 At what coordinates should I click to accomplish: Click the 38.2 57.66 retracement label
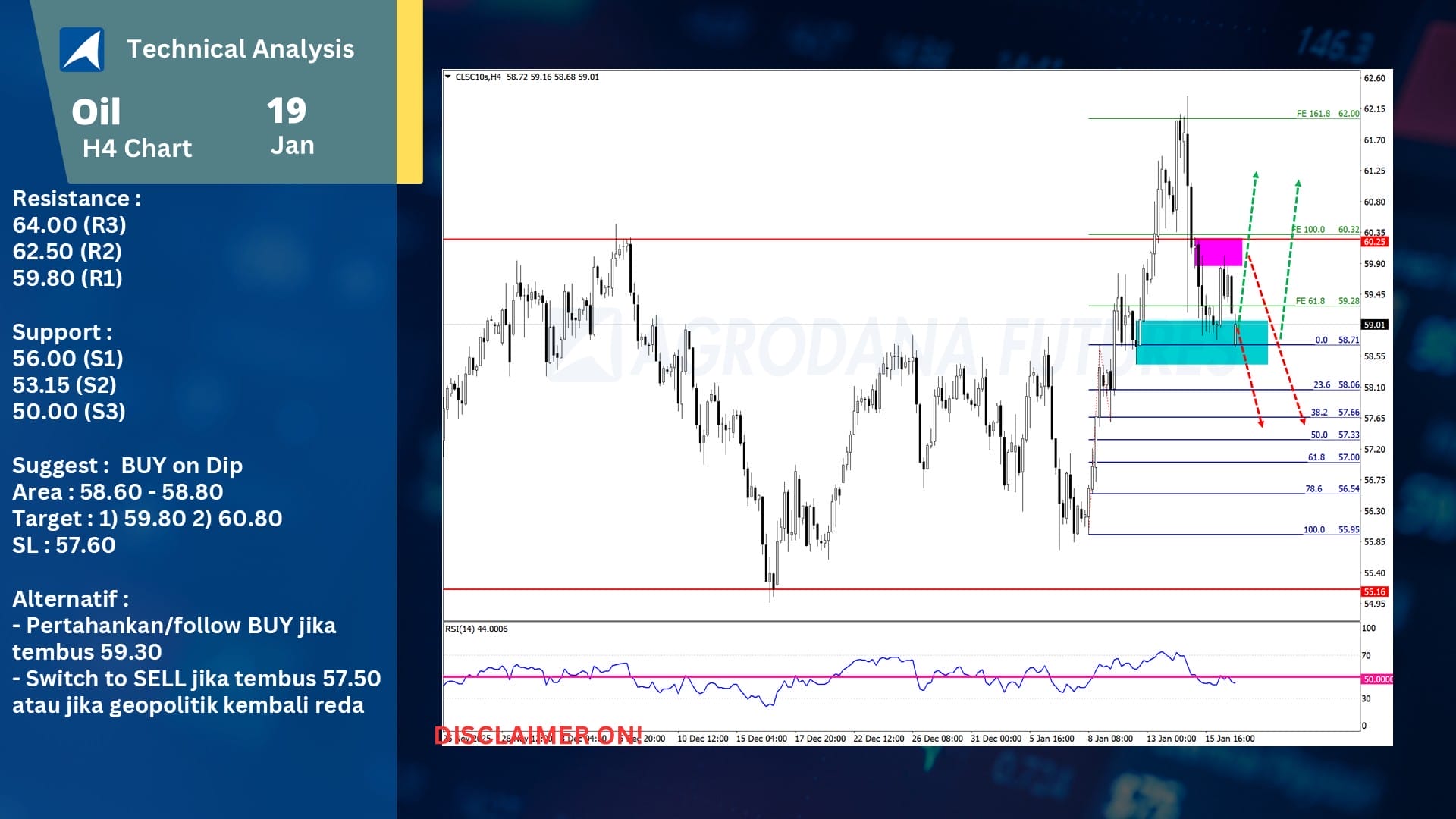coord(1335,413)
